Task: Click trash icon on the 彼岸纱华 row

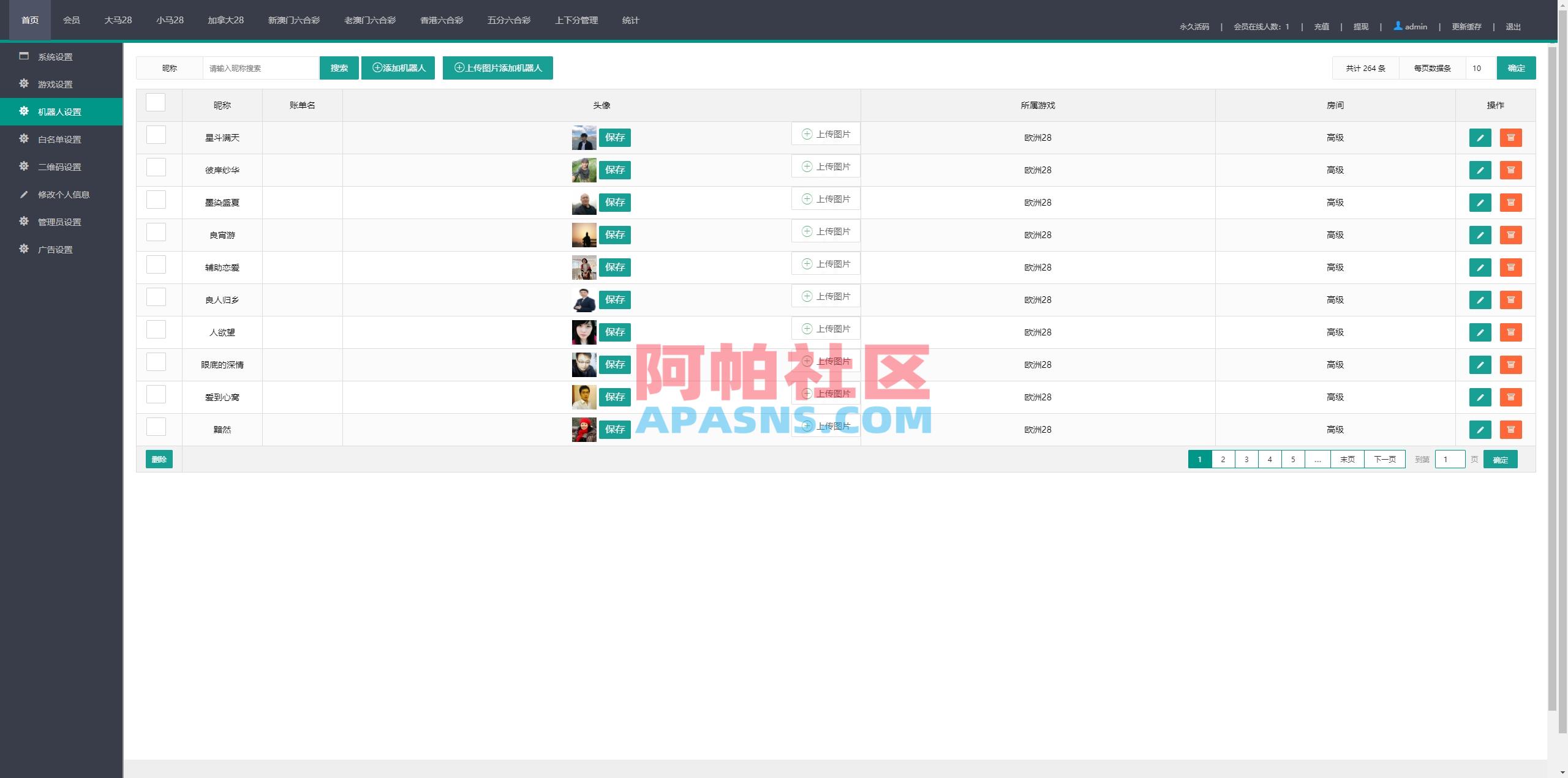Action: (1511, 170)
